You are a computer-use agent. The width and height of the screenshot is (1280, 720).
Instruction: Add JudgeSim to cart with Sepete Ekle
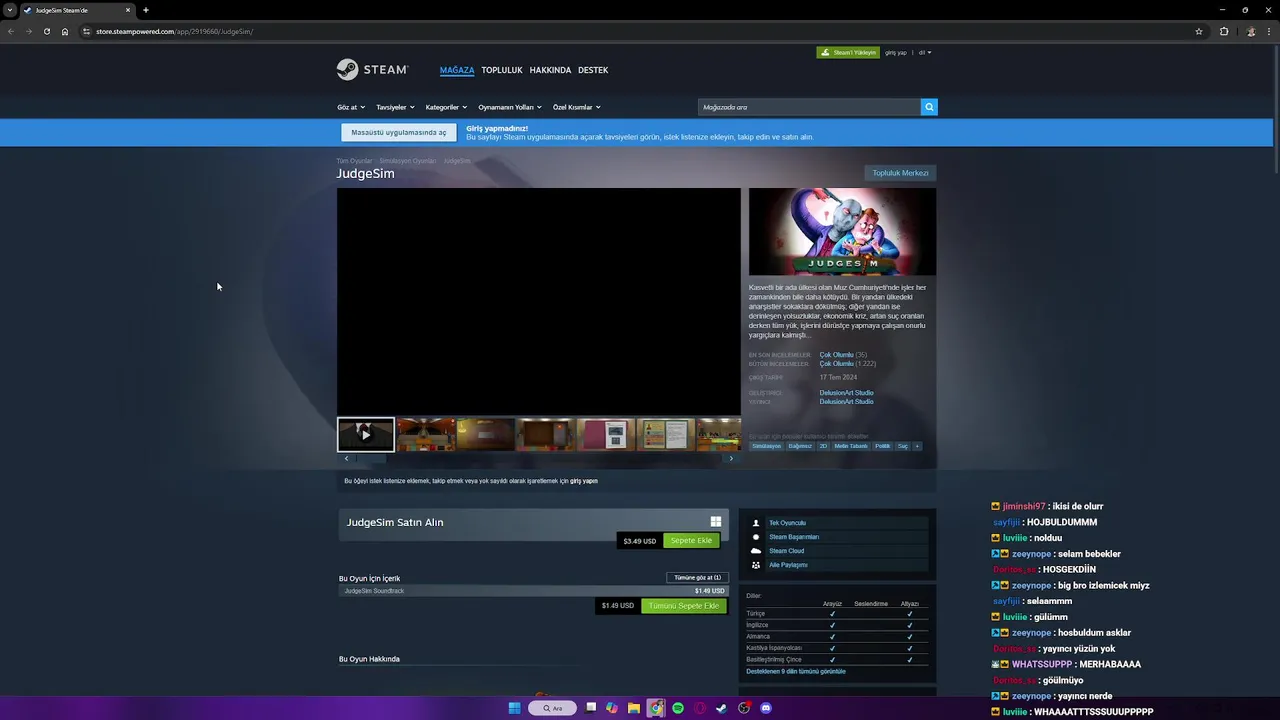[691, 541]
